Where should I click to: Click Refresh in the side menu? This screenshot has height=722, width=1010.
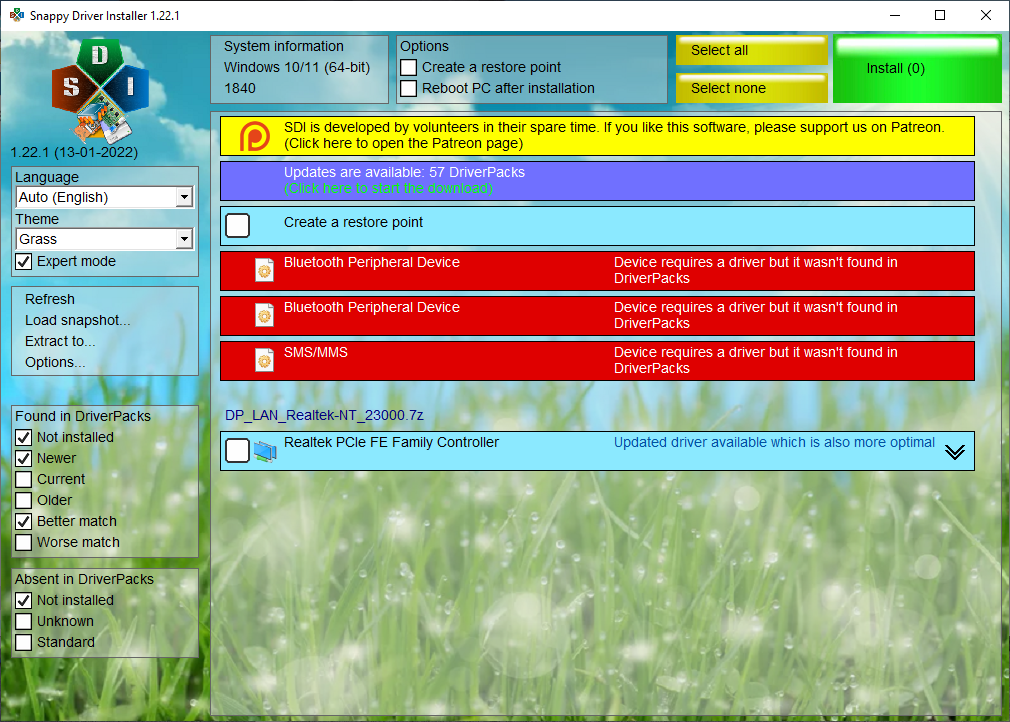point(50,299)
